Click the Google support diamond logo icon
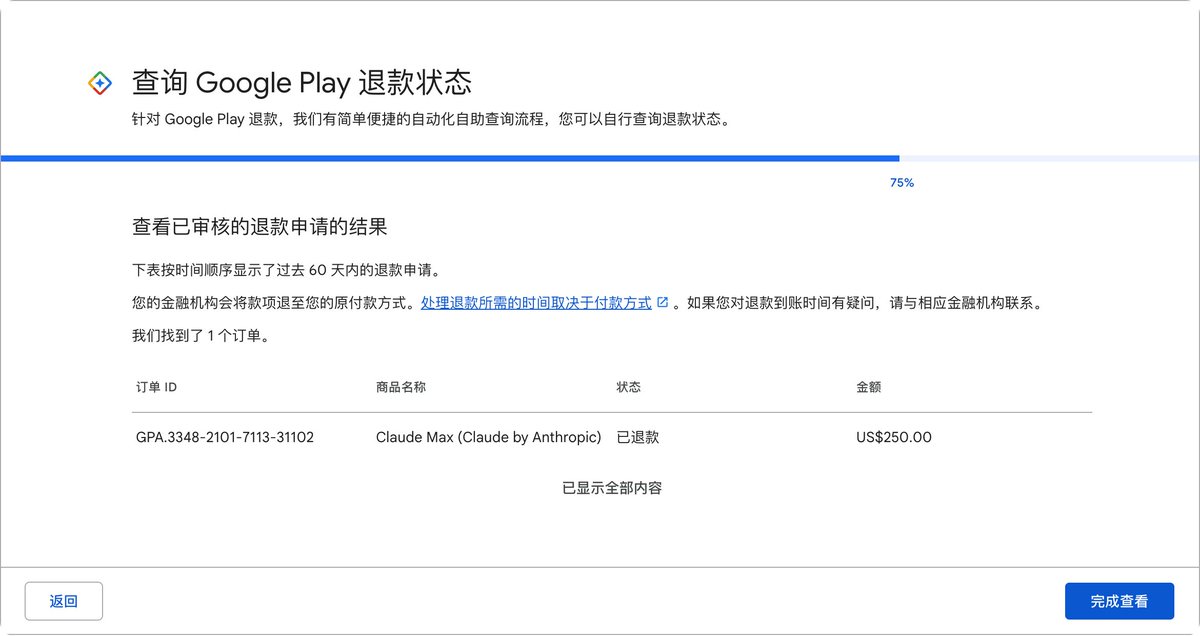Image resolution: width=1200 pixels, height=636 pixels. coord(100,83)
